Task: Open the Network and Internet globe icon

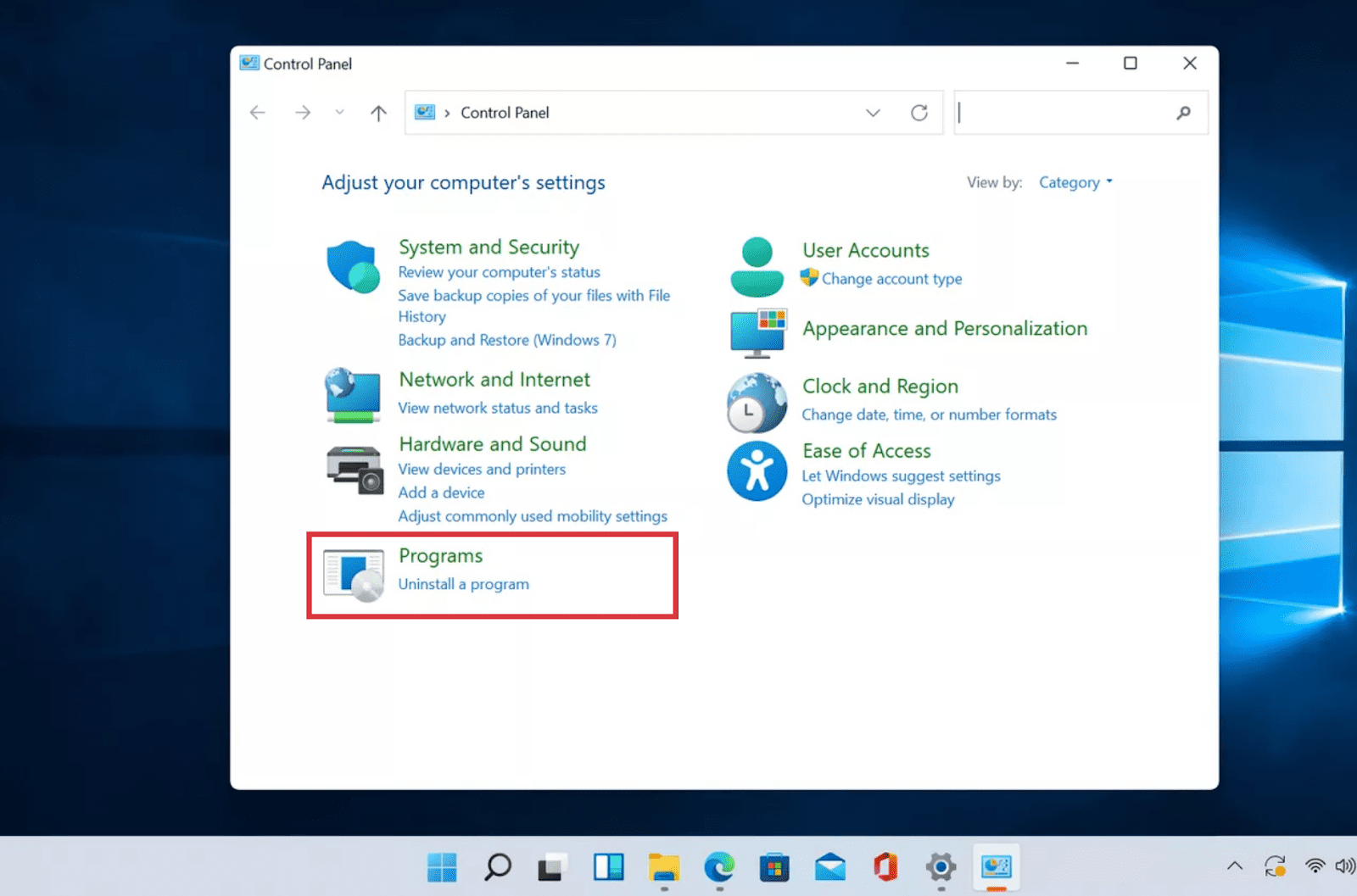Action: tap(353, 395)
